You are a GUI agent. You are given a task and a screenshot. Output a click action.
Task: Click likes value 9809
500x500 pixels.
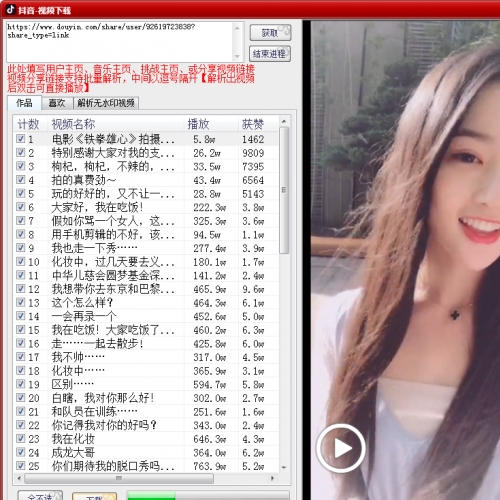click(x=253, y=153)
